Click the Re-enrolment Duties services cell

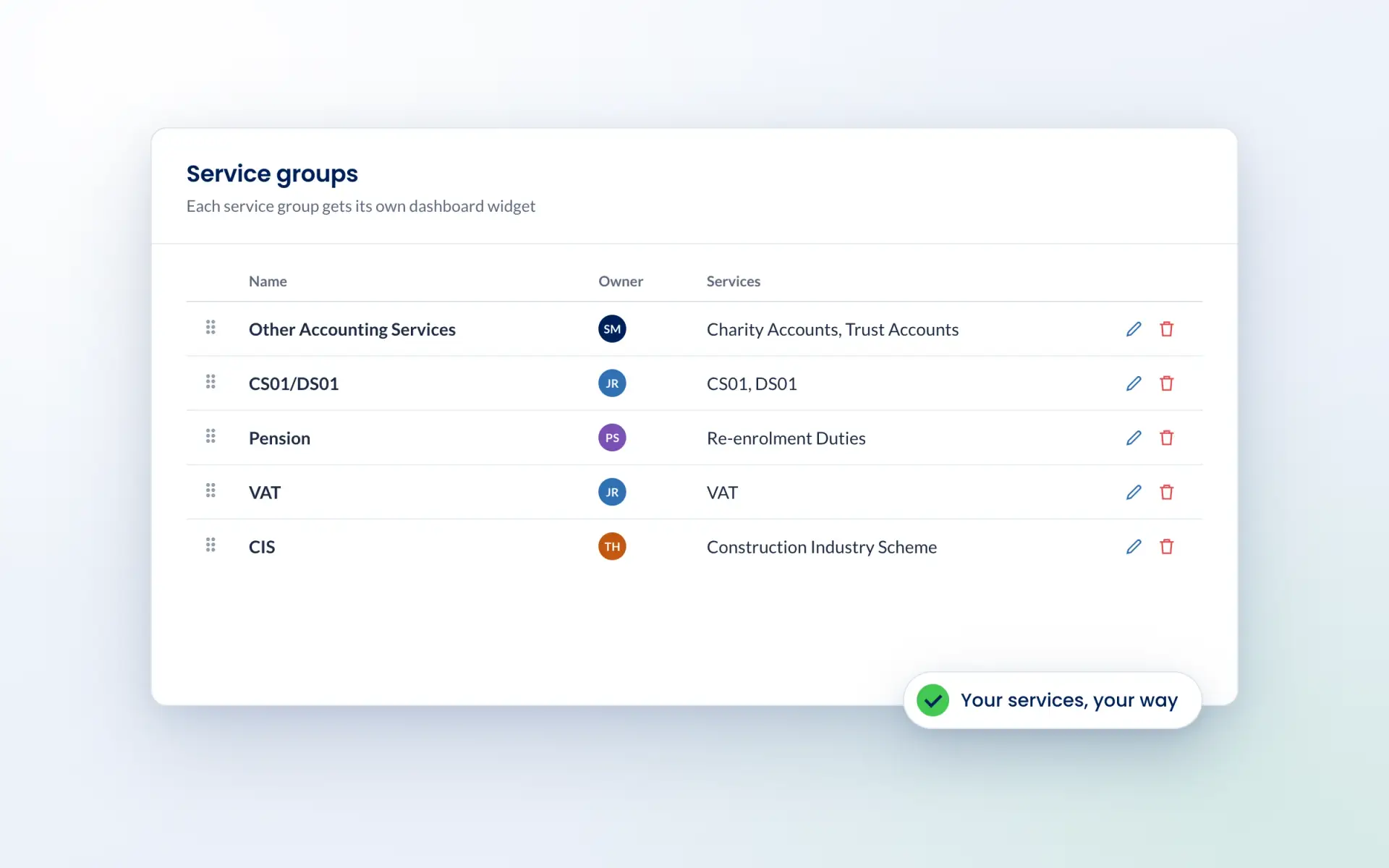[x=786, y=438]
